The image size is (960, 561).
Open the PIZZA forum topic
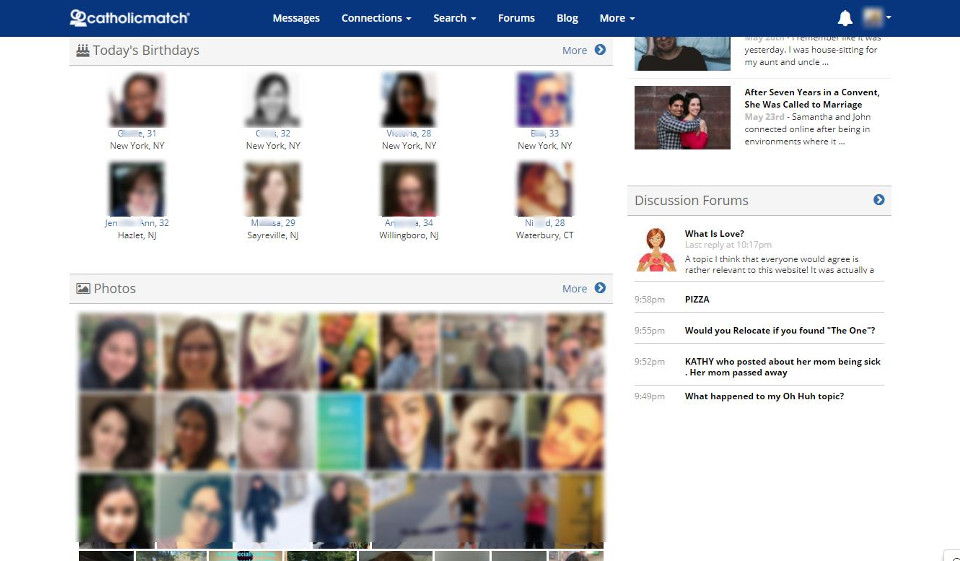(697, 299)
